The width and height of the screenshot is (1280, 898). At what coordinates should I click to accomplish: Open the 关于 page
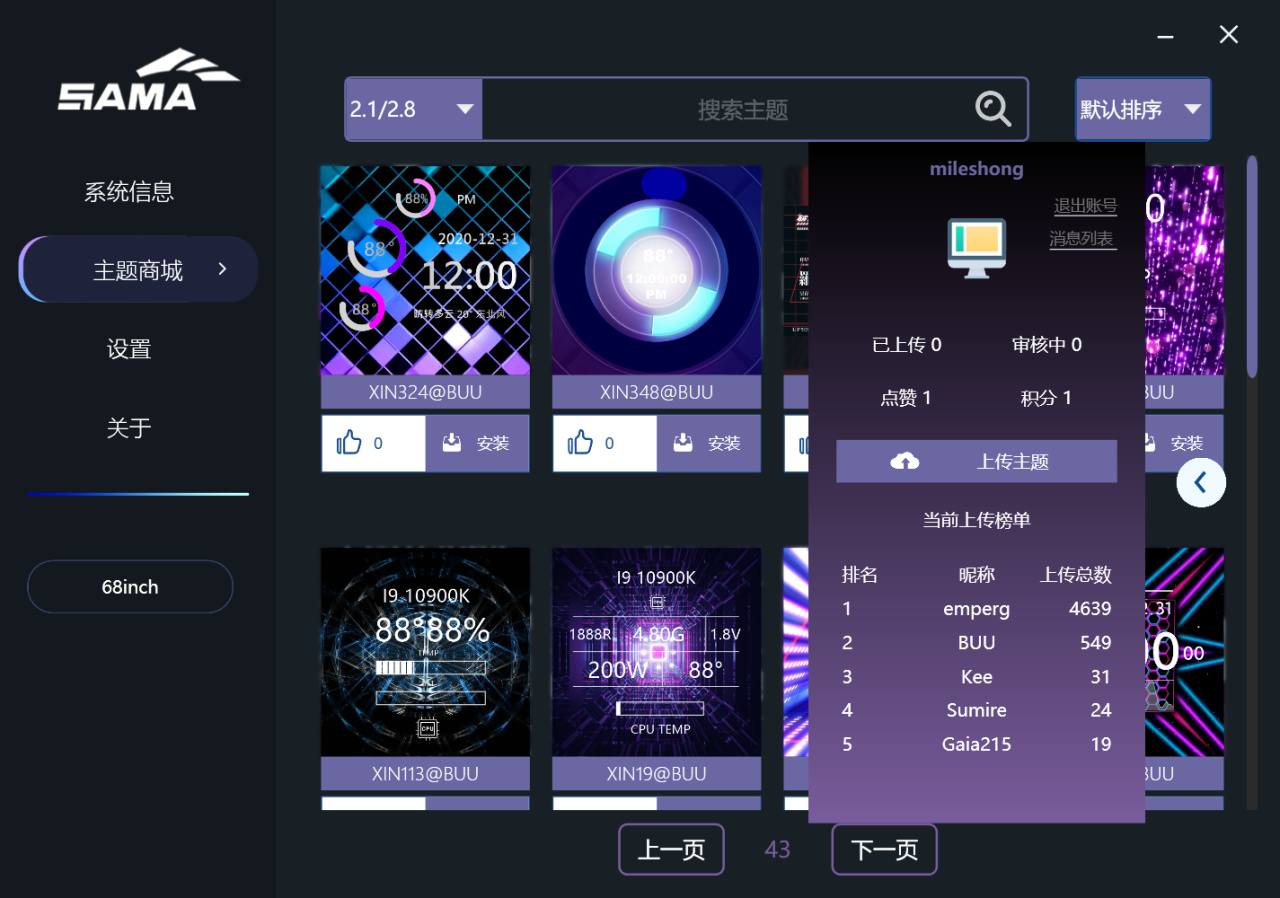coord(129,428)
